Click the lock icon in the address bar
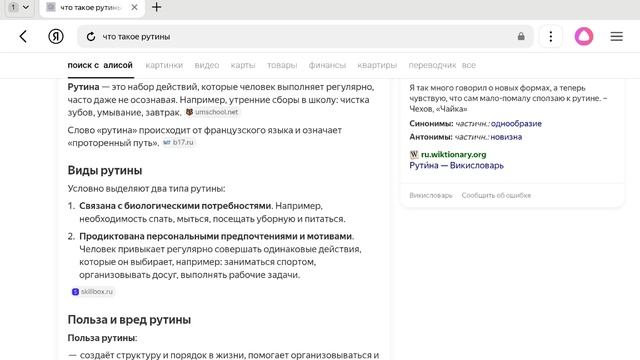640x360 pixels. click(x=521, y=36)
